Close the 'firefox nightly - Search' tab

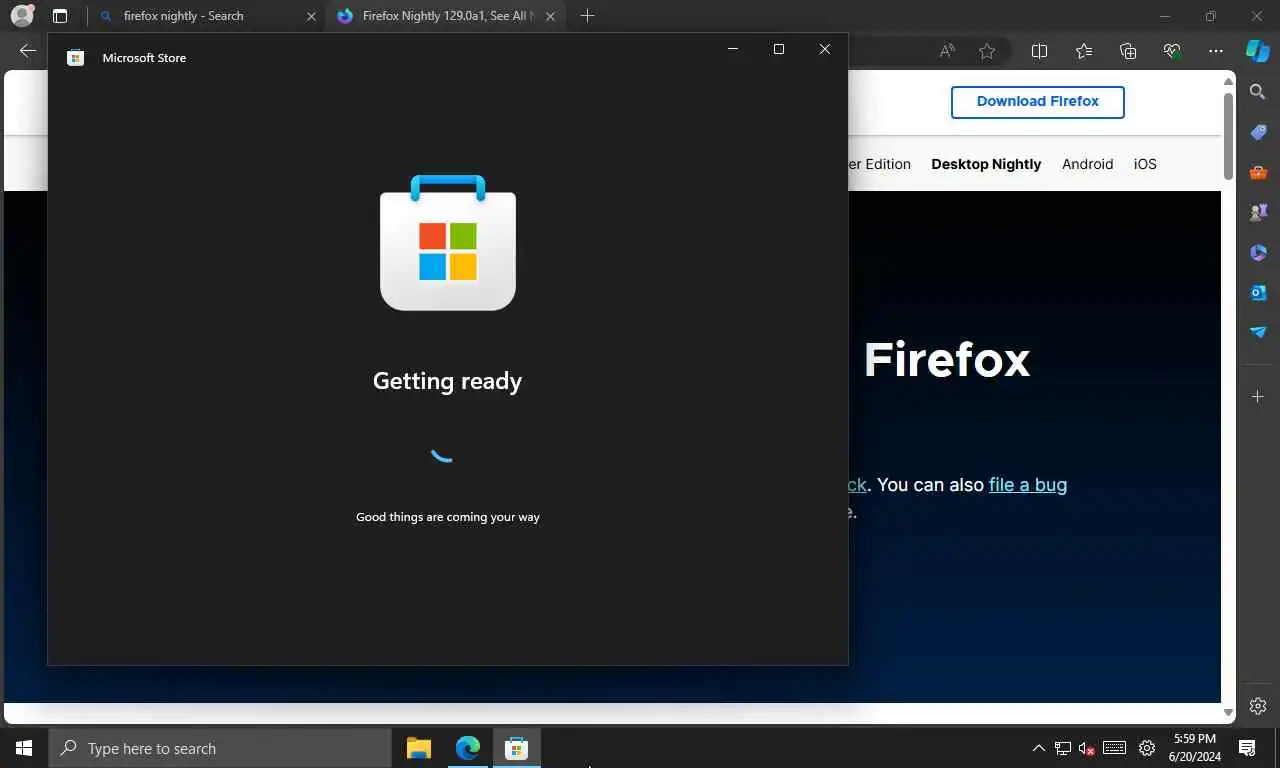[x=311, y=16]
